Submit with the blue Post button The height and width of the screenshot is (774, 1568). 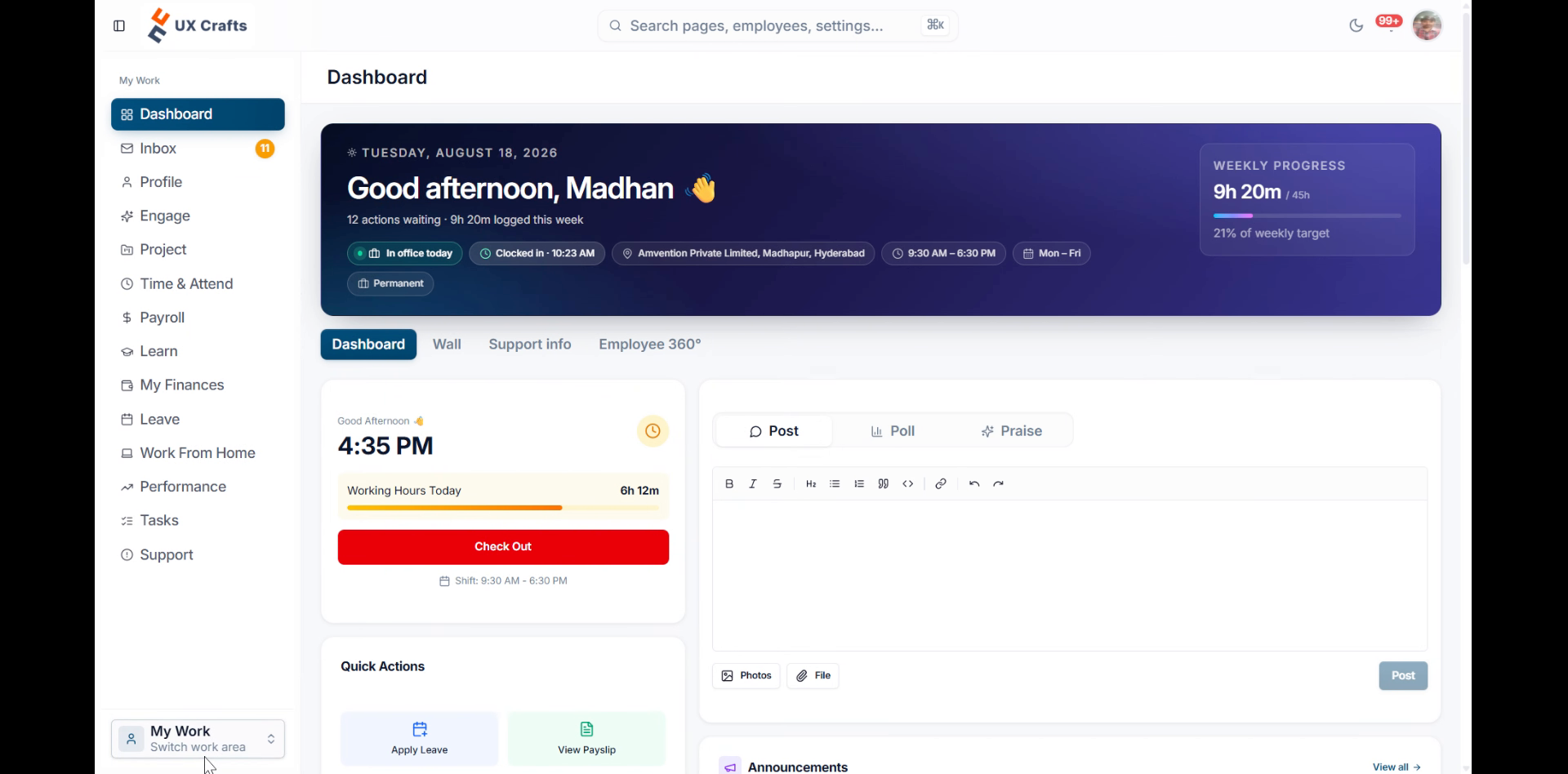pos(1403,676)
